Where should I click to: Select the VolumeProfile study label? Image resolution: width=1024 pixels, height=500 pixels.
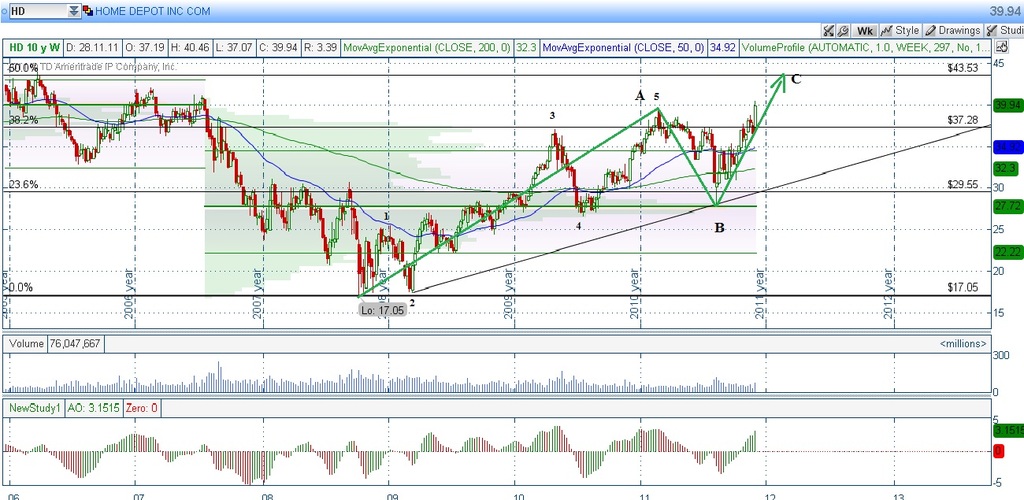865,48
